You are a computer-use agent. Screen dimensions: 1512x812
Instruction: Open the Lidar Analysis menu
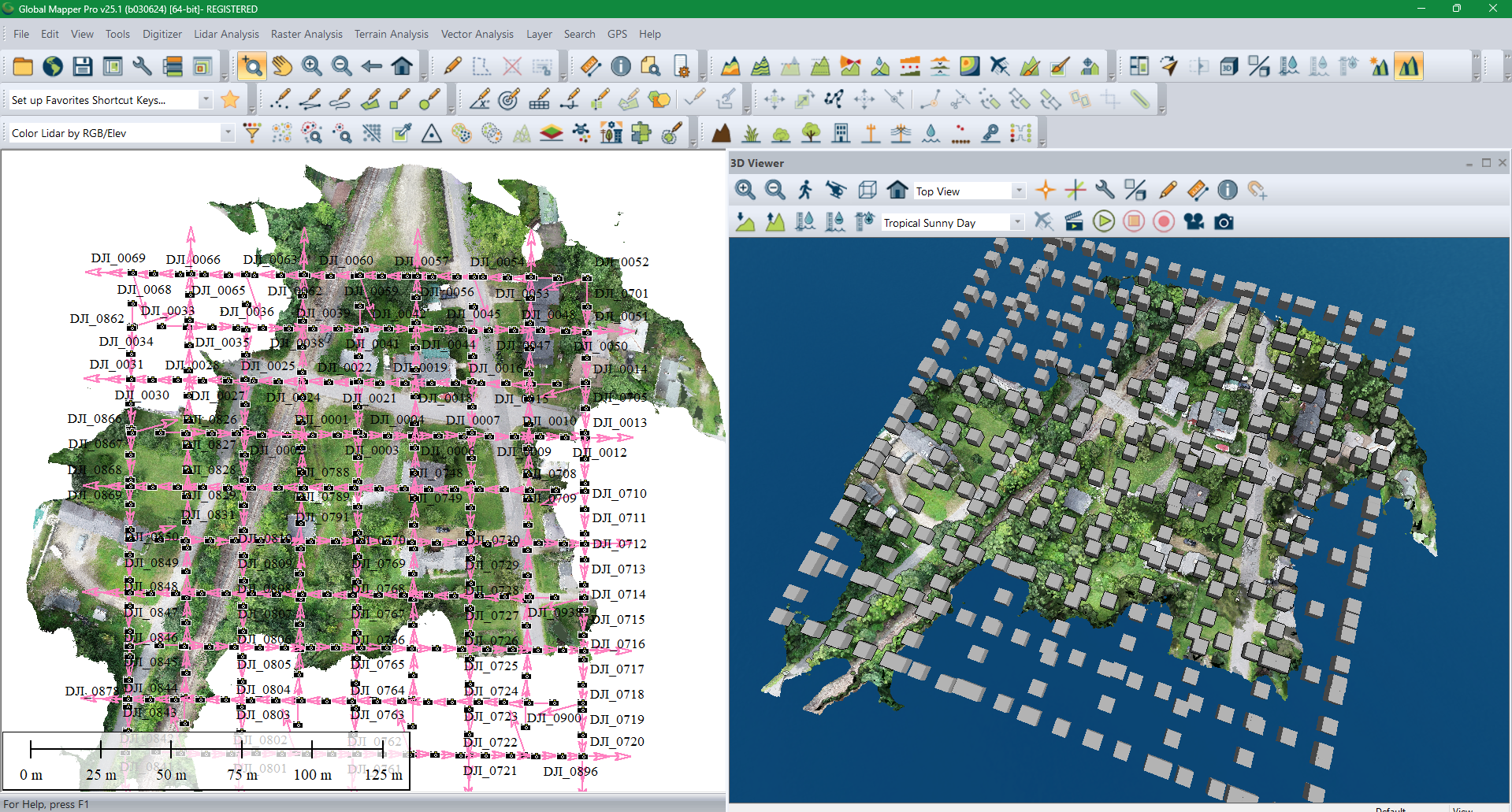coord(226,34)
